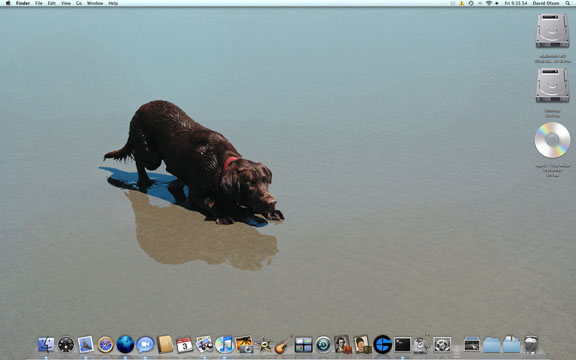The width and height of the screenshot is (576, 360).
Task: Open the blue globe app in Dock
Action: [125, 345]
